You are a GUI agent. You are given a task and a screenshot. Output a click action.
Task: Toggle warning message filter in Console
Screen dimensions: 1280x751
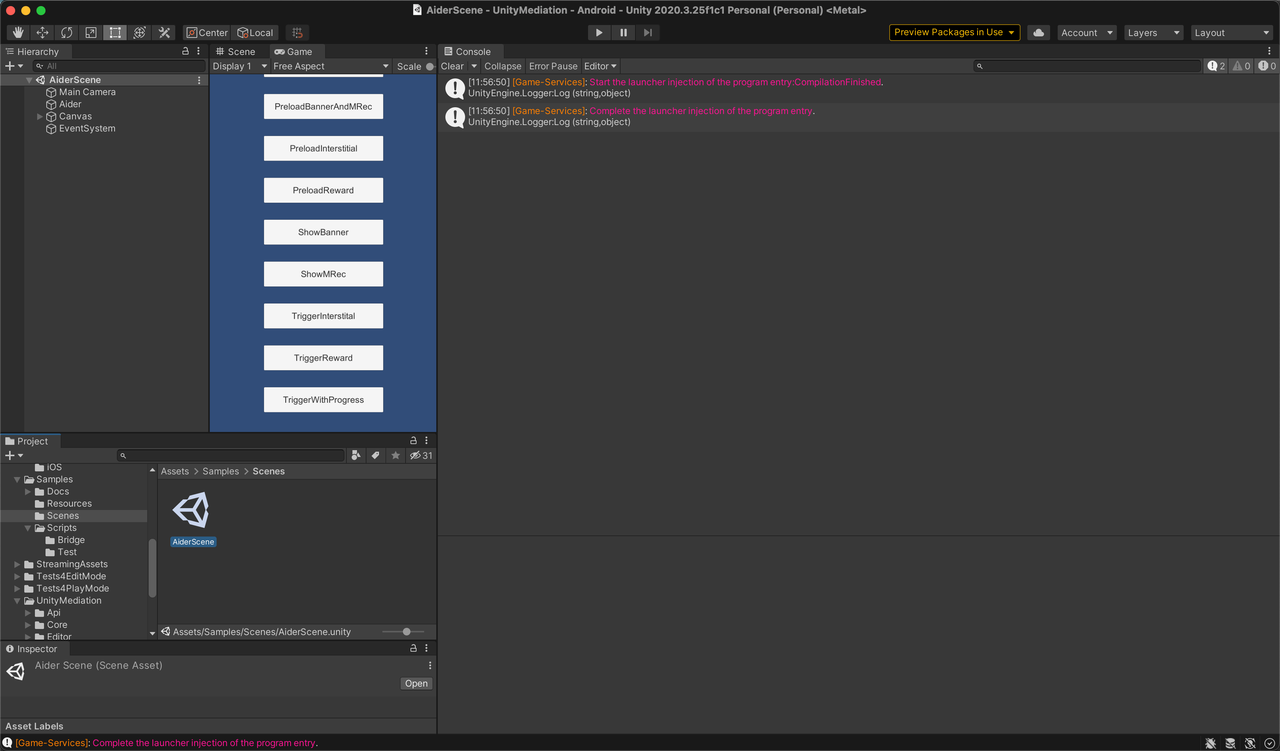pos(1241,66)
